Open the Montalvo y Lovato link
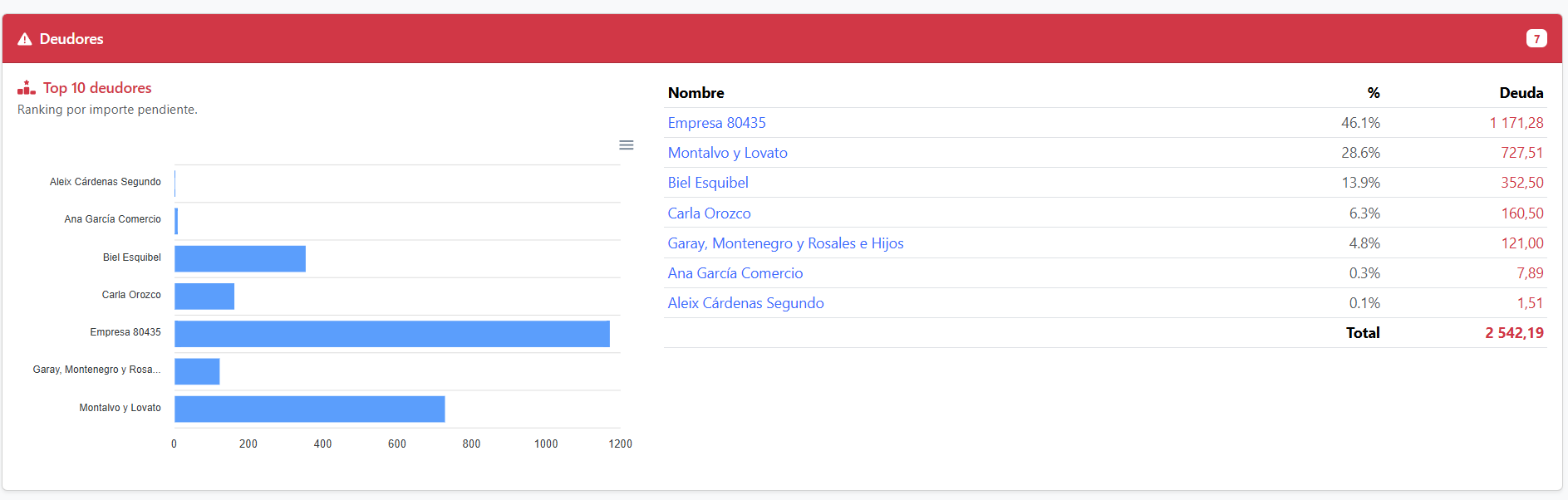 point(727,153)
